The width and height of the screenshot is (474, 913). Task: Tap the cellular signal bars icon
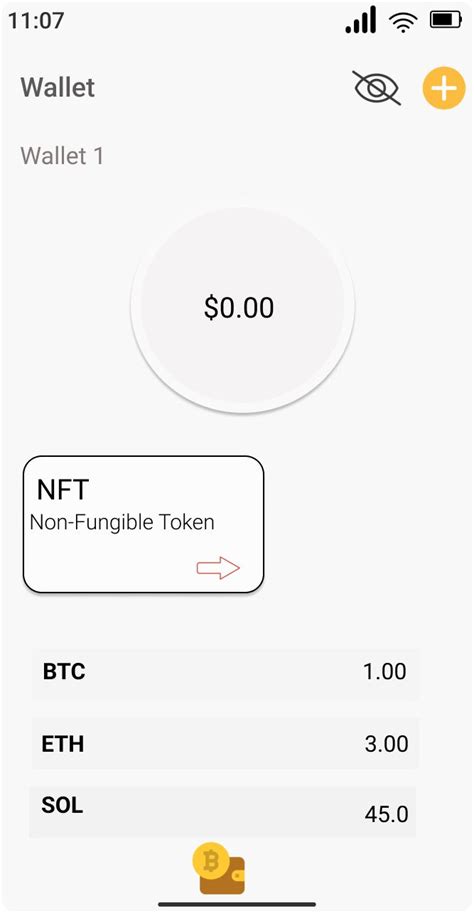click(360, 22)
